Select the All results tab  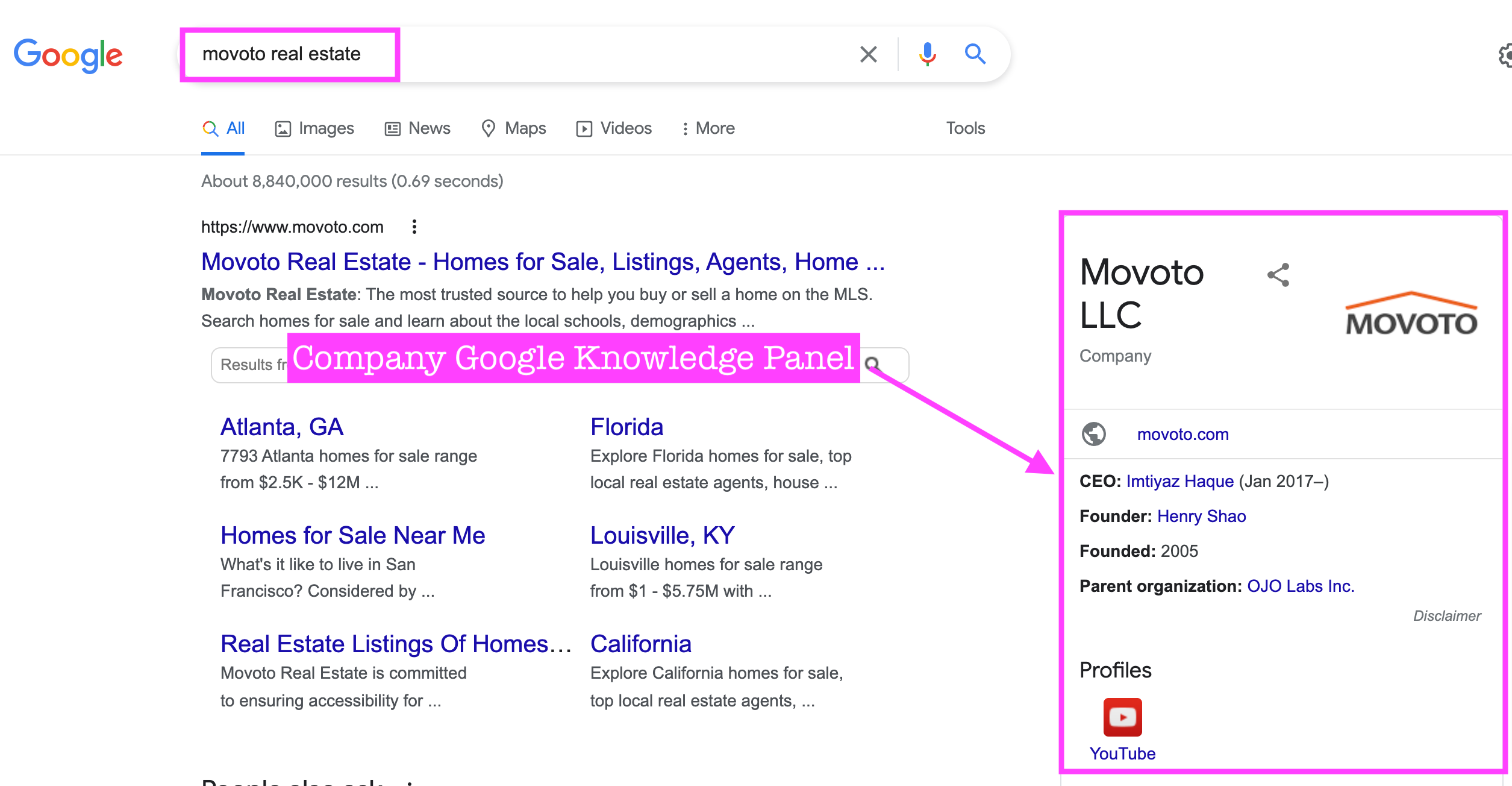(223, 128)
